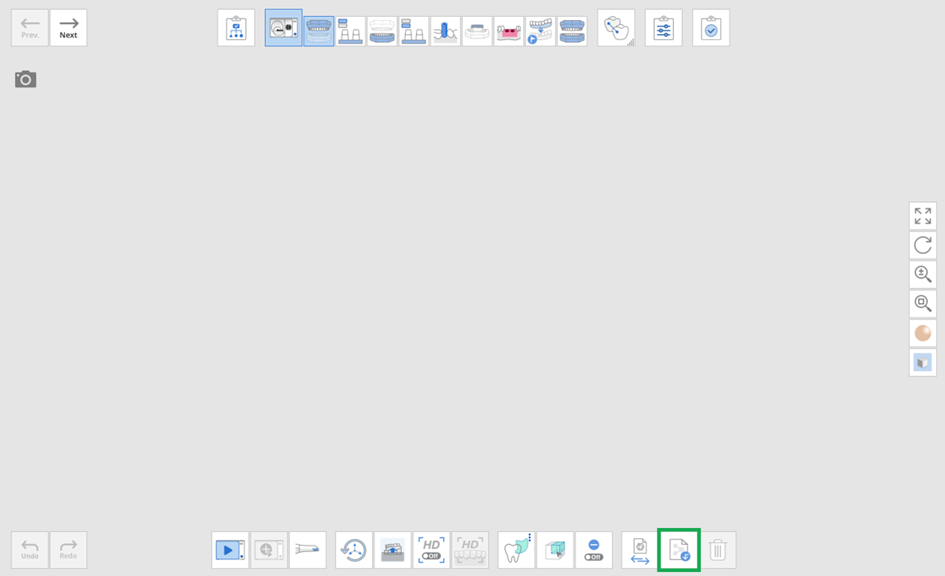Click the clipboard checkmark confirm icon
The image size is (945, 576).
[711, 28]
